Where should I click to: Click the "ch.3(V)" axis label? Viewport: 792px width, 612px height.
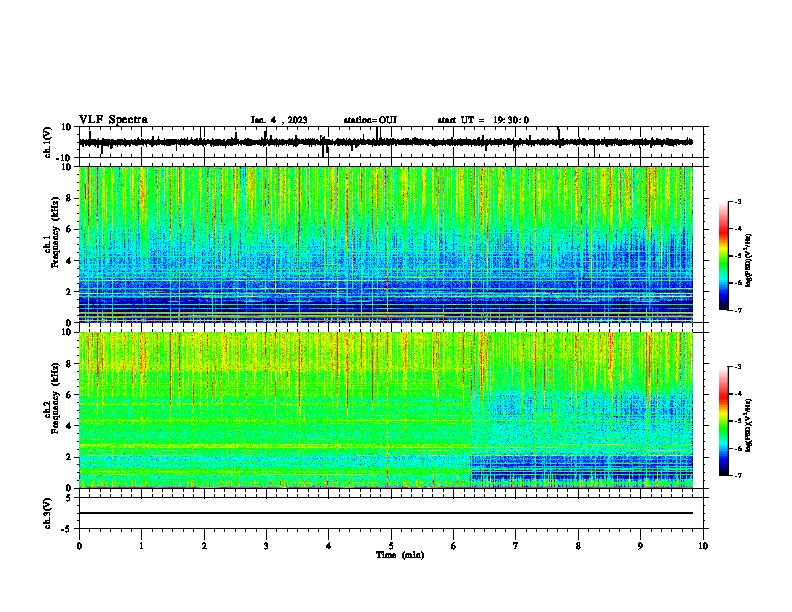click(48, 513)
